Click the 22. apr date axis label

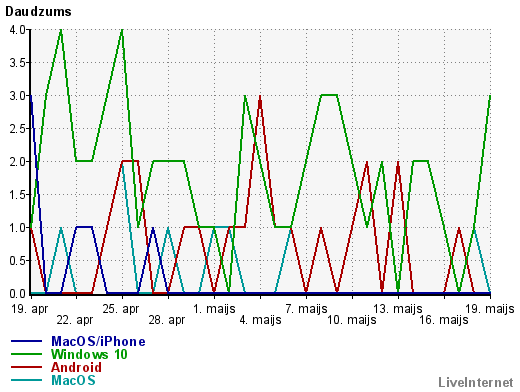click(75, 320)
